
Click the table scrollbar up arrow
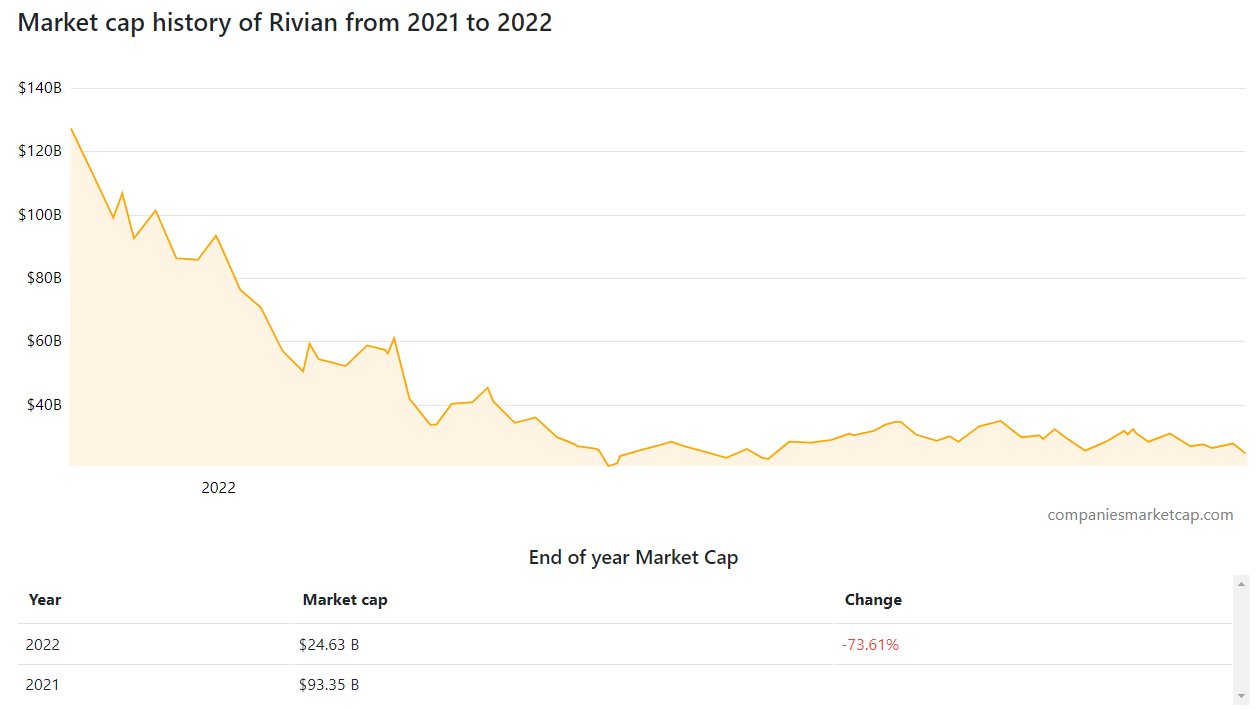tap(1242, 583)
